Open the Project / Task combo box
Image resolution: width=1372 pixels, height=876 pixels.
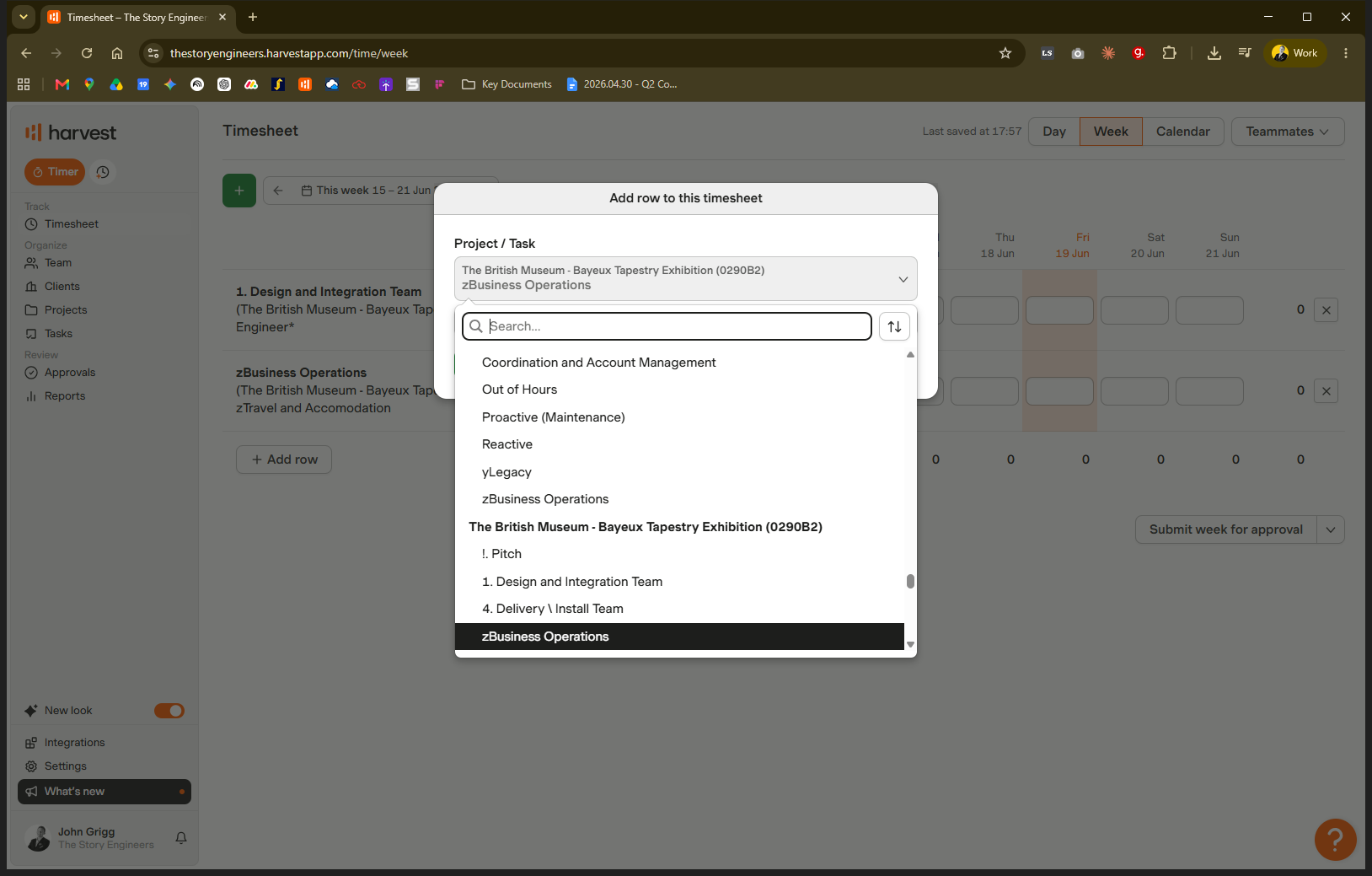(x=685, y=278)
